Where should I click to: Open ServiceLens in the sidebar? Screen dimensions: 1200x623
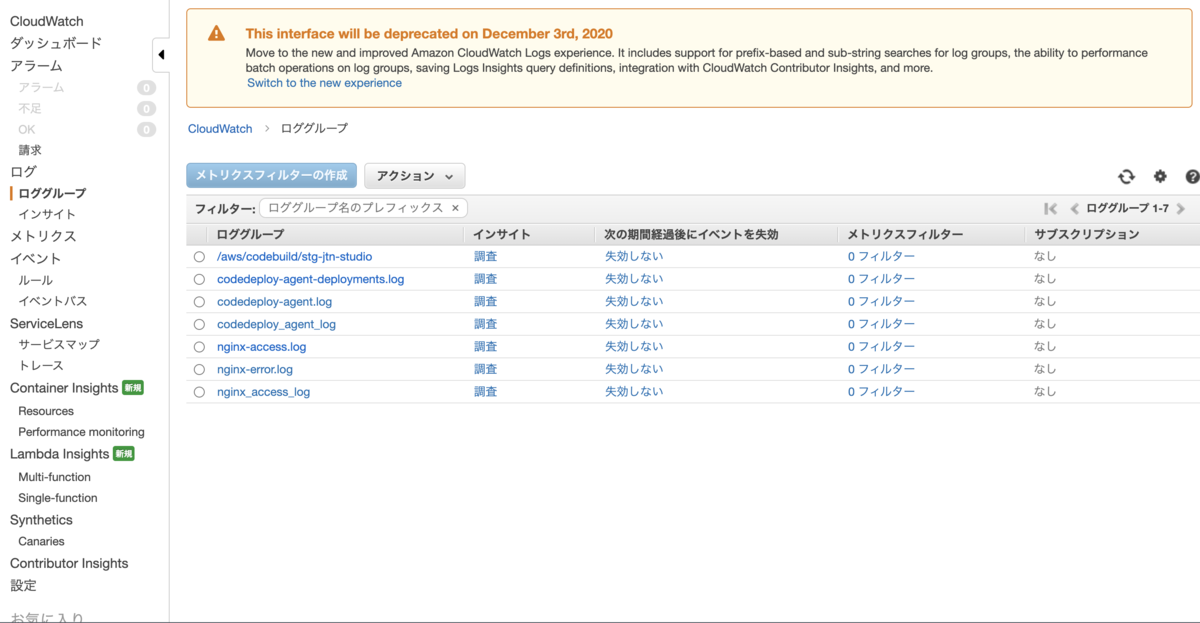(x=46, y=323)
